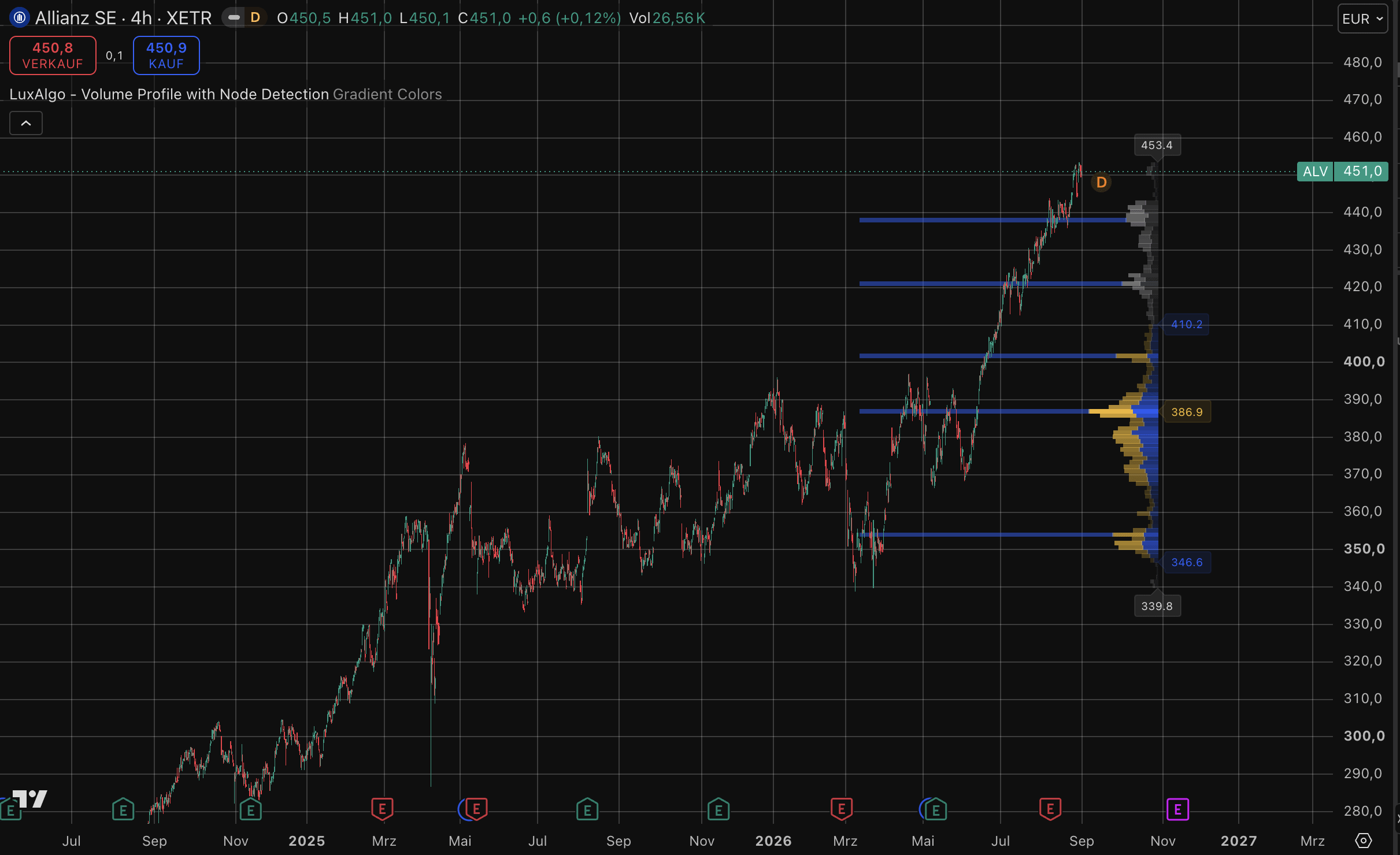Viewport: 1400px width, 855px height.
Task: Click the yellow 386.9 point-of-control label
Action: point(1187,412)
